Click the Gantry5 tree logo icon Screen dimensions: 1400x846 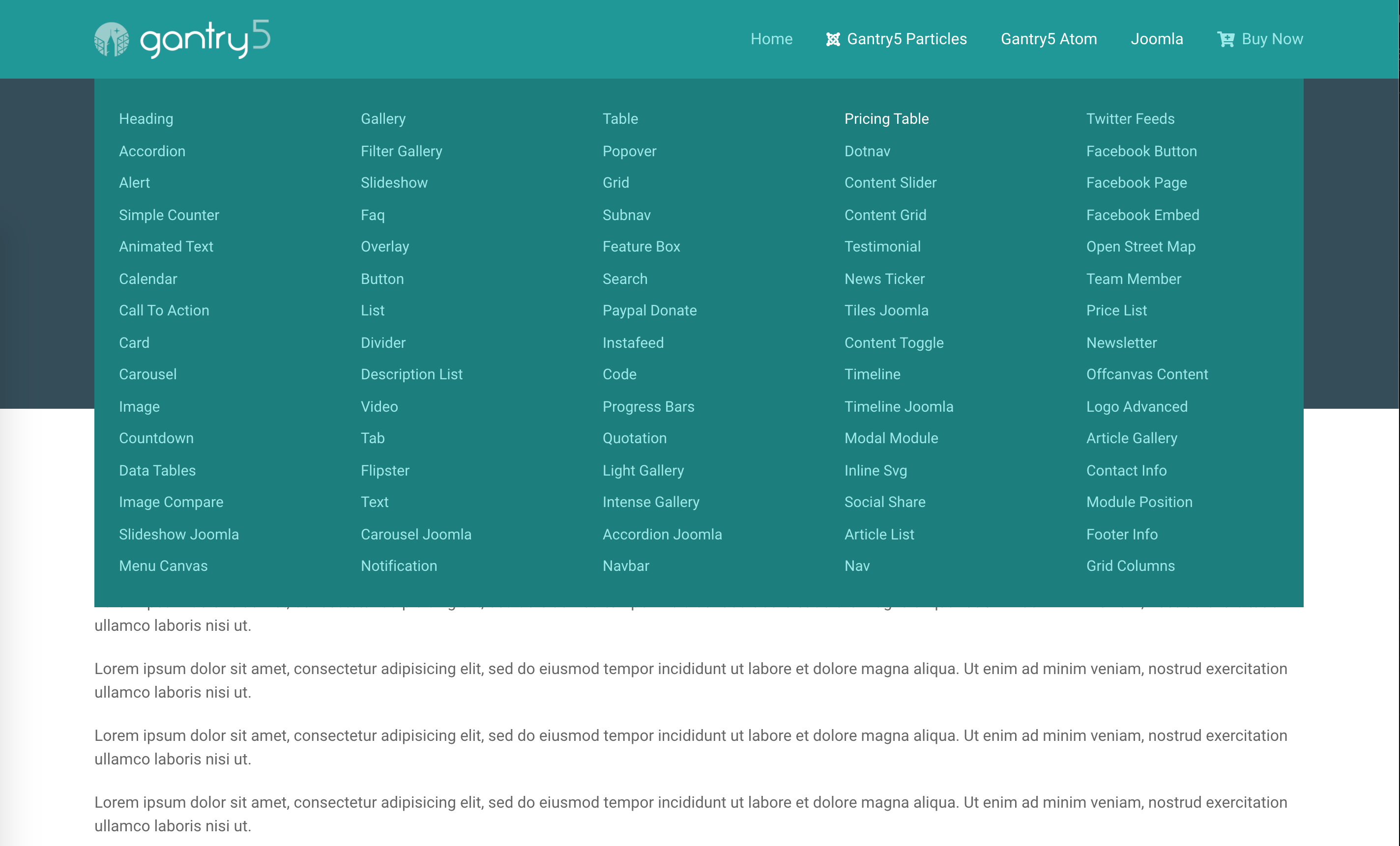click(x=112, y=39)
